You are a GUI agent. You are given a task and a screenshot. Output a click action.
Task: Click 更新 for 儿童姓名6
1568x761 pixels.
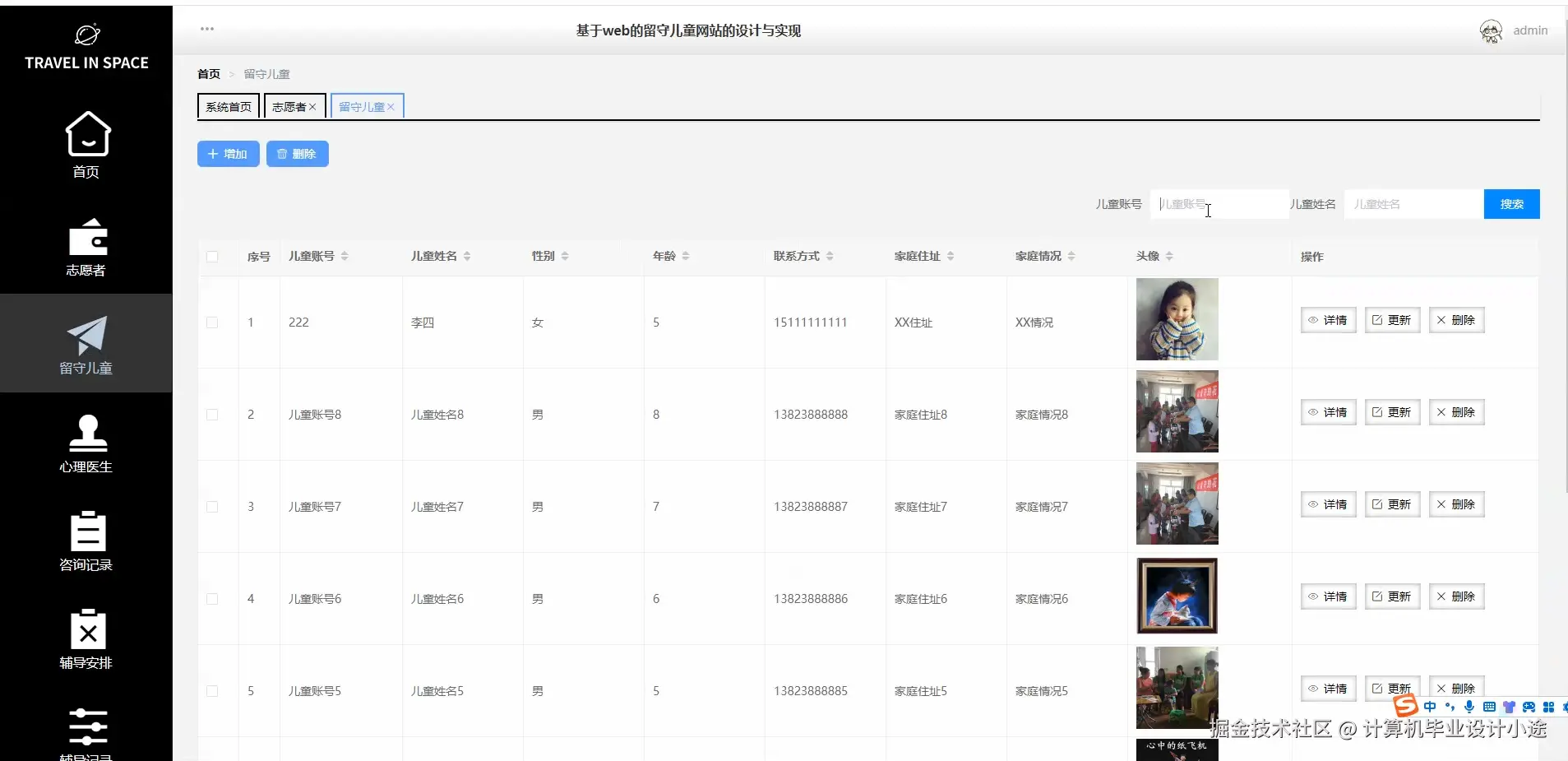point(1392,596)
